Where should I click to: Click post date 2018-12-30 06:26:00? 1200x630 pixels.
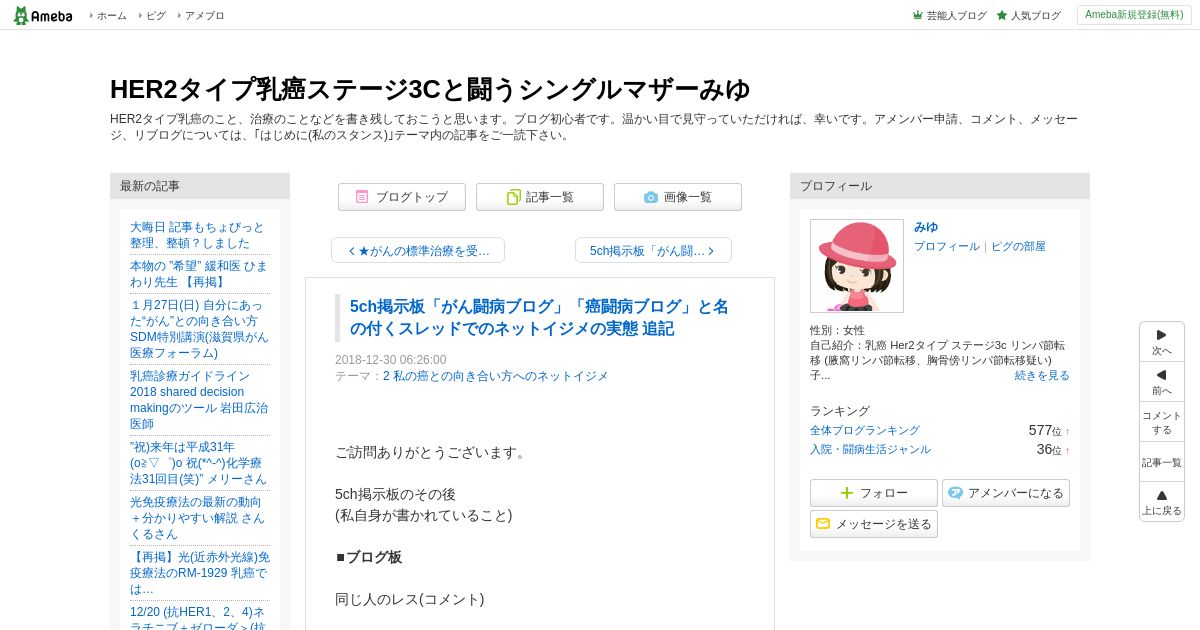(391, 360)
